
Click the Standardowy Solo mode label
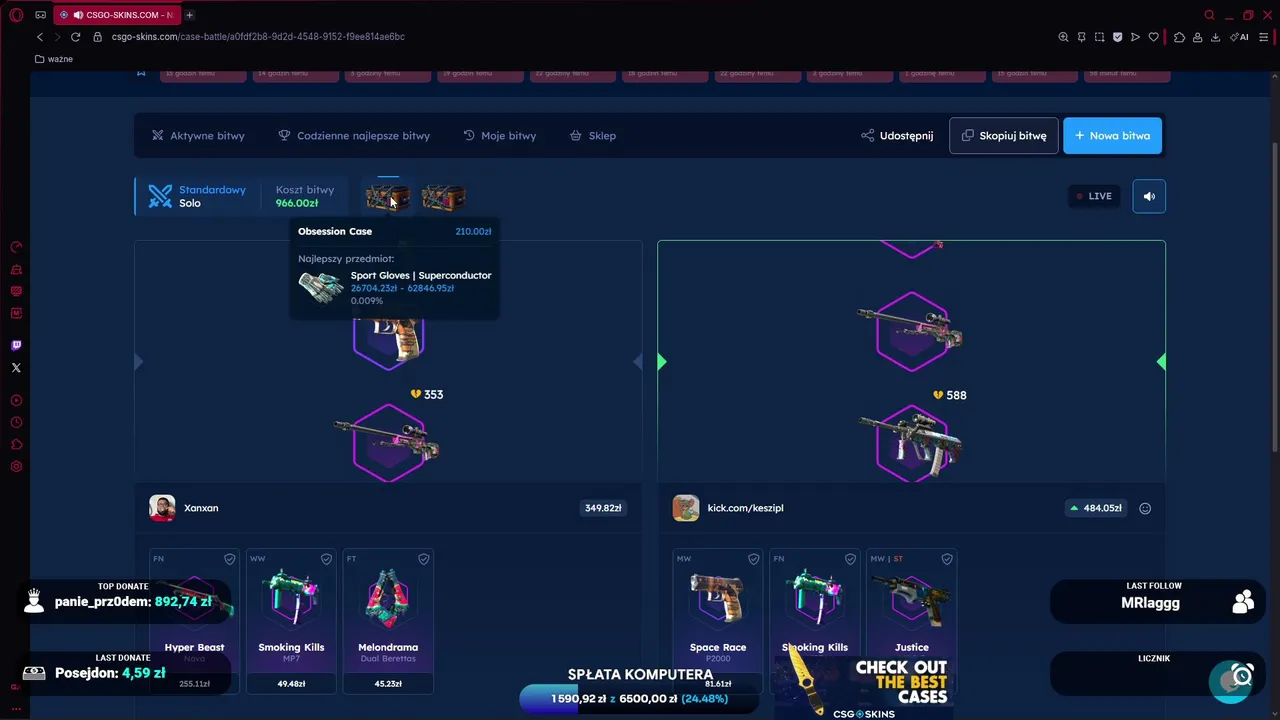click(198, 196)
